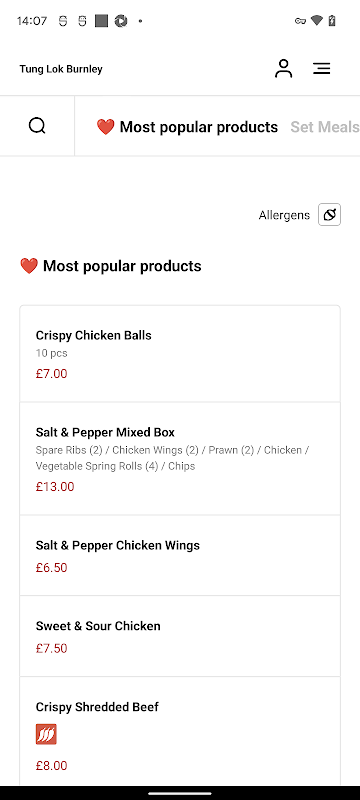The image size is (360, 800).
Task: Tap the VPN key icon in status bar
Action: (300, 21)
